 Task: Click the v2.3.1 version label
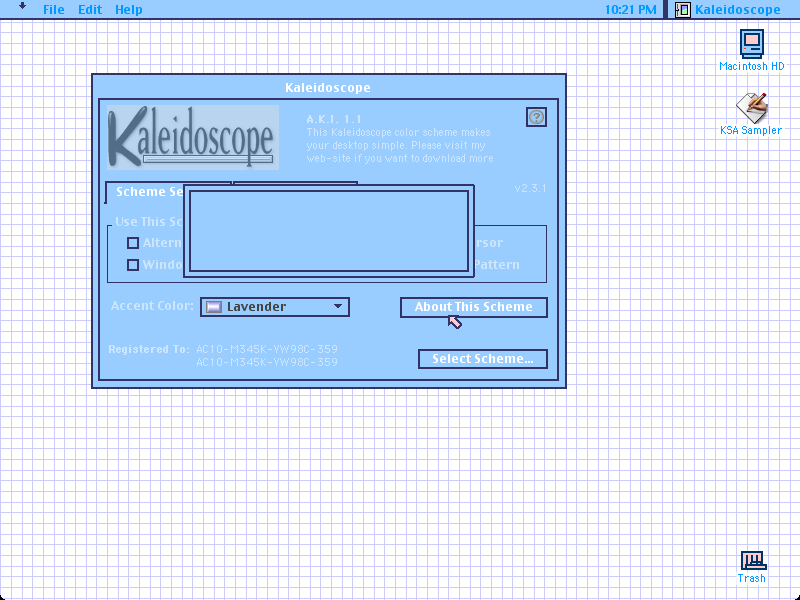(x=531, y=188)
